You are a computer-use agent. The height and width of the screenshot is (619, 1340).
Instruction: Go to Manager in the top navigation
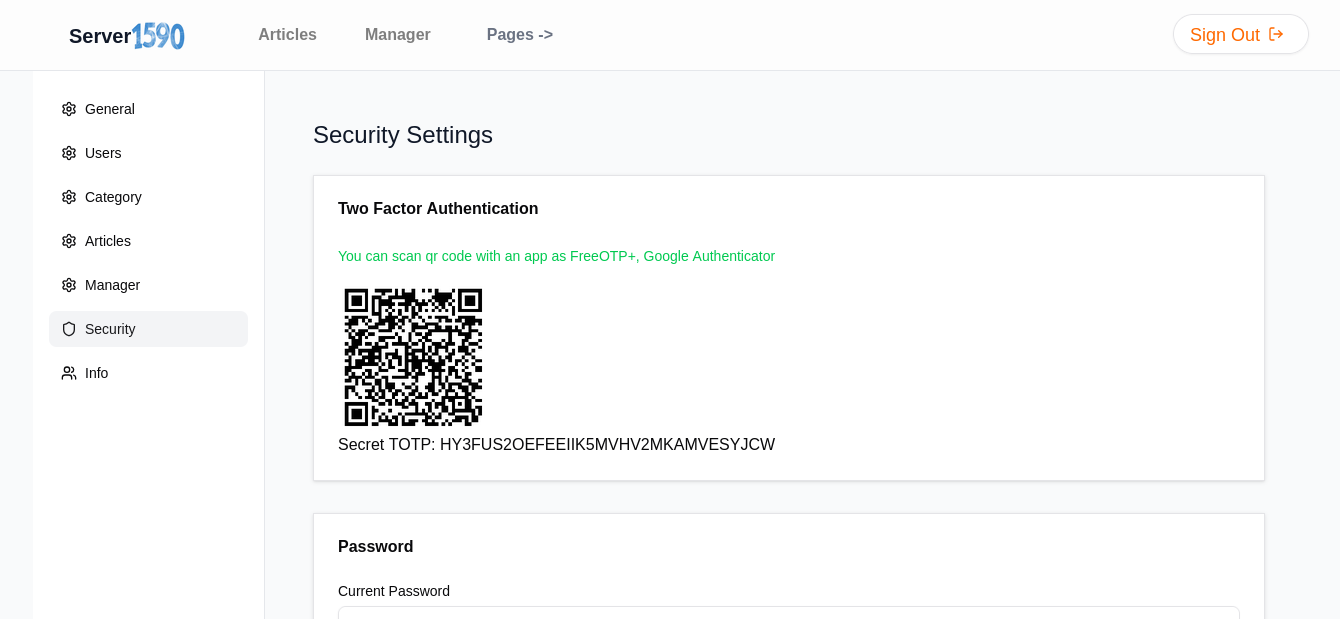click(397, 35)
